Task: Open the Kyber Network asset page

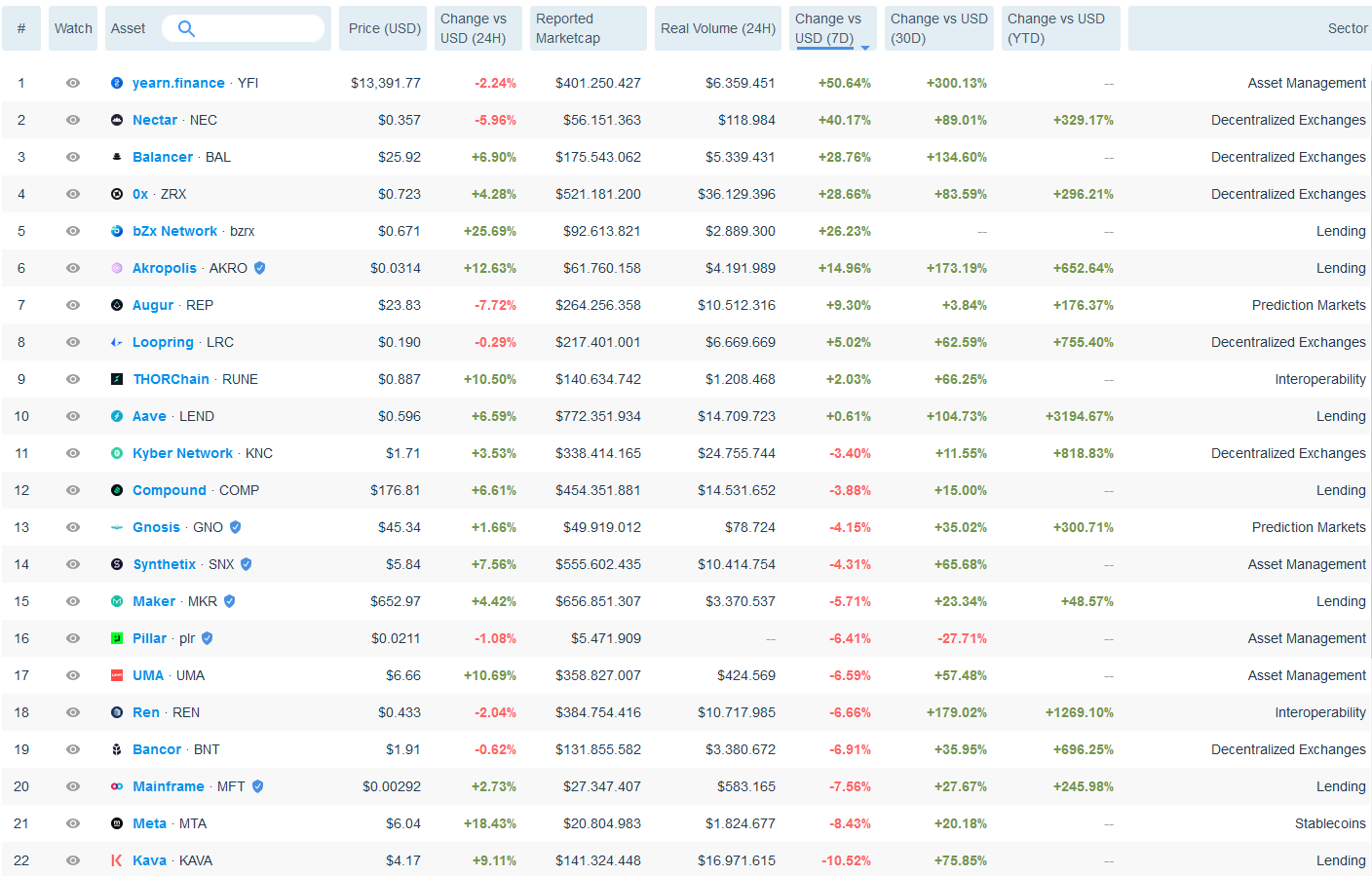Action: coord(182,453)
